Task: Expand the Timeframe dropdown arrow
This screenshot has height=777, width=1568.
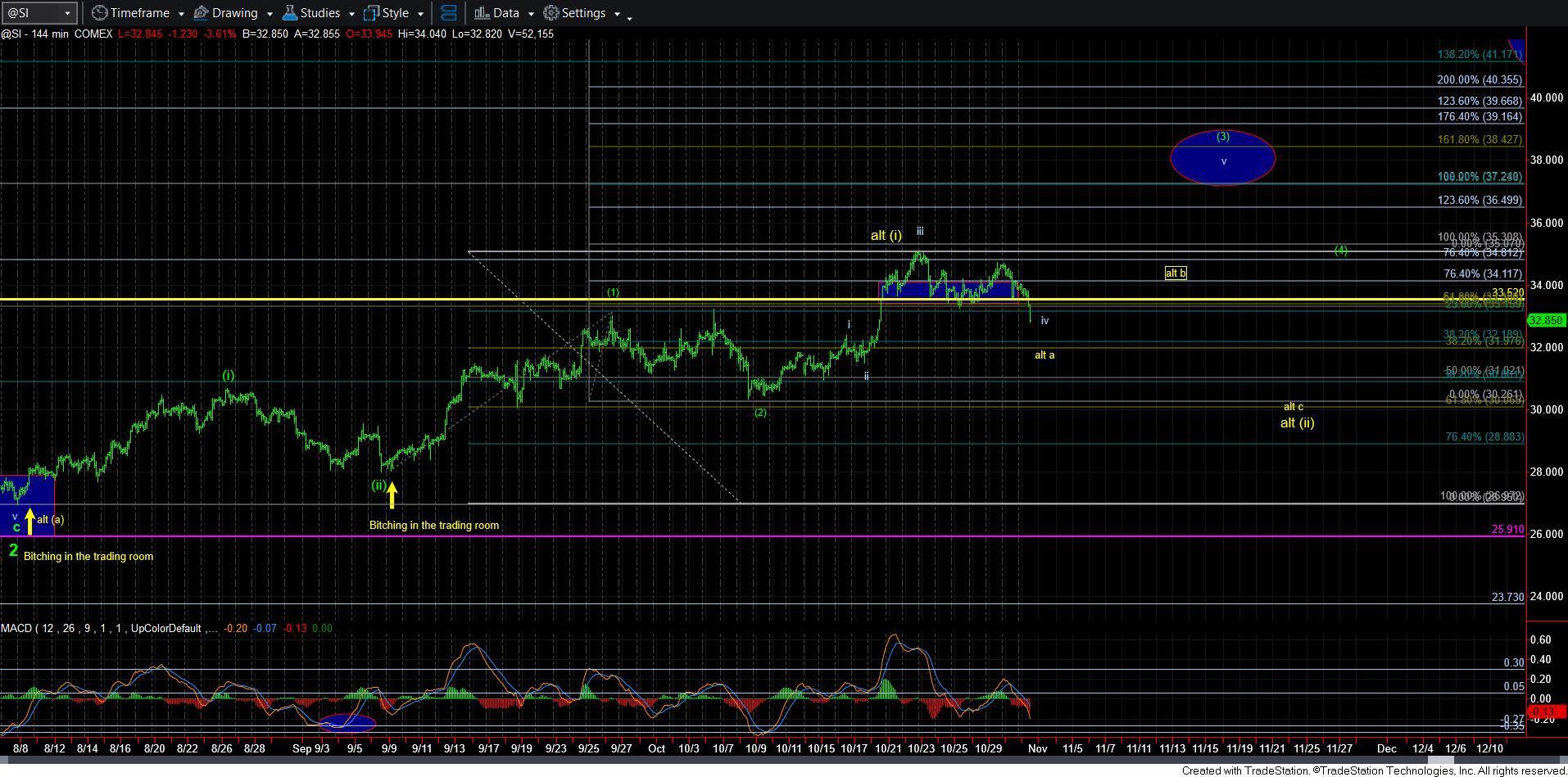Action: [181, 14]
